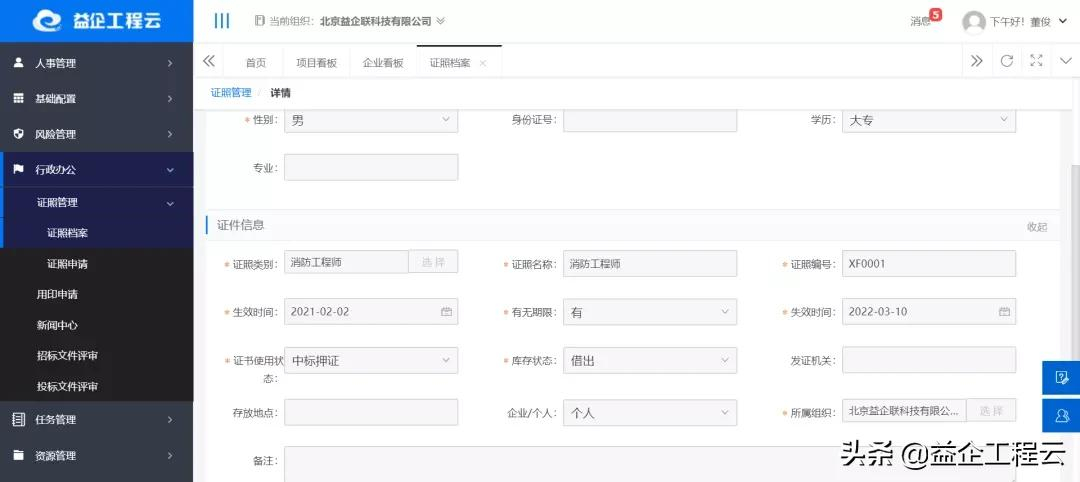The width and height of the screenshot is (1080, 482).
Task: Click 收起 to collapse 证件信息
Action: point(1037,227)
